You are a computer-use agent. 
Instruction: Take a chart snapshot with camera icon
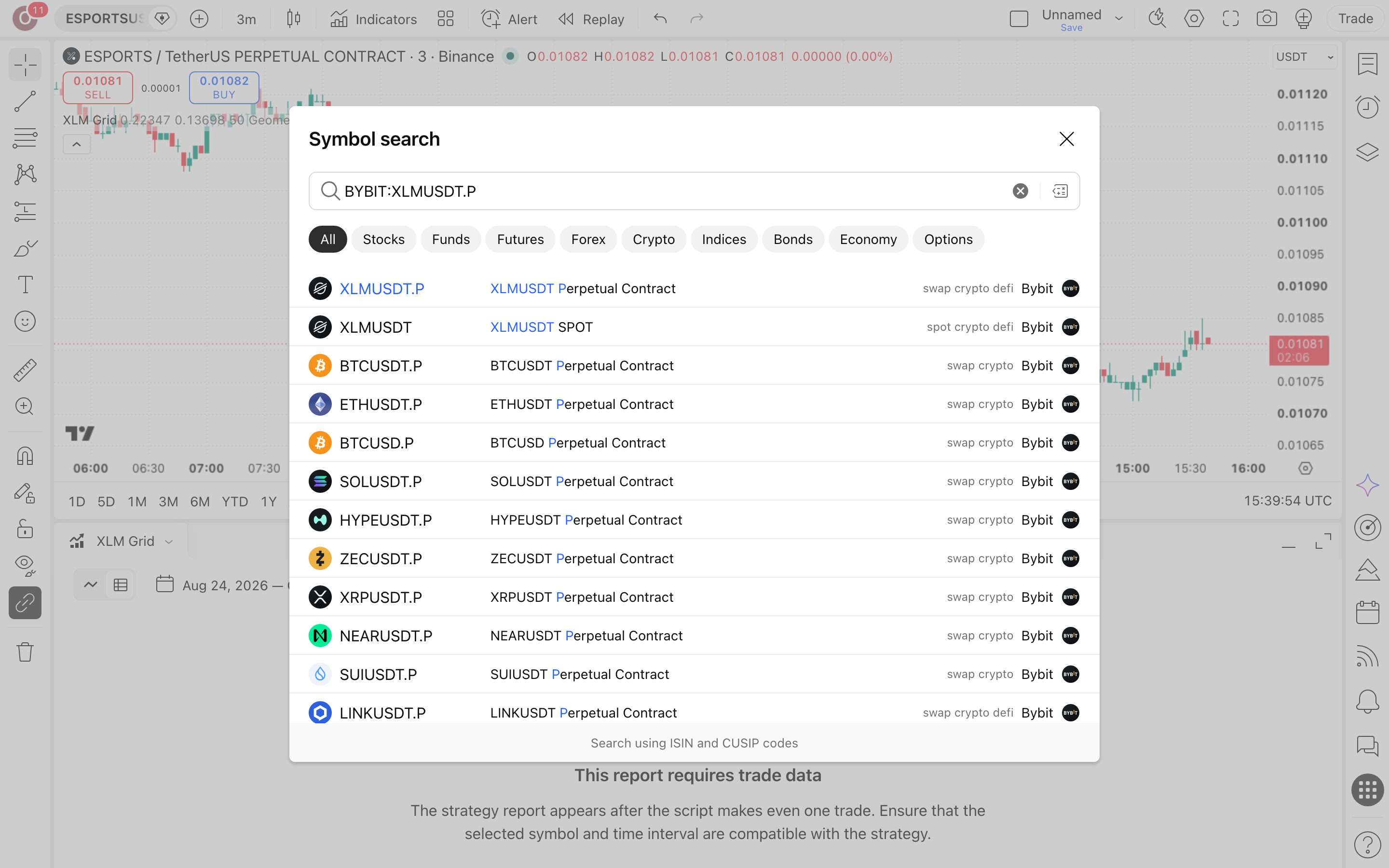(x=1266, y=19)
